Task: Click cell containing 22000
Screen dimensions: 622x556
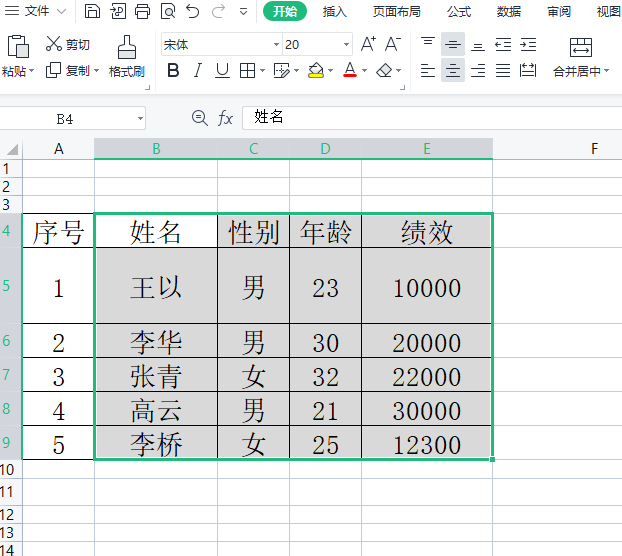Action: [x=427, y=375]
